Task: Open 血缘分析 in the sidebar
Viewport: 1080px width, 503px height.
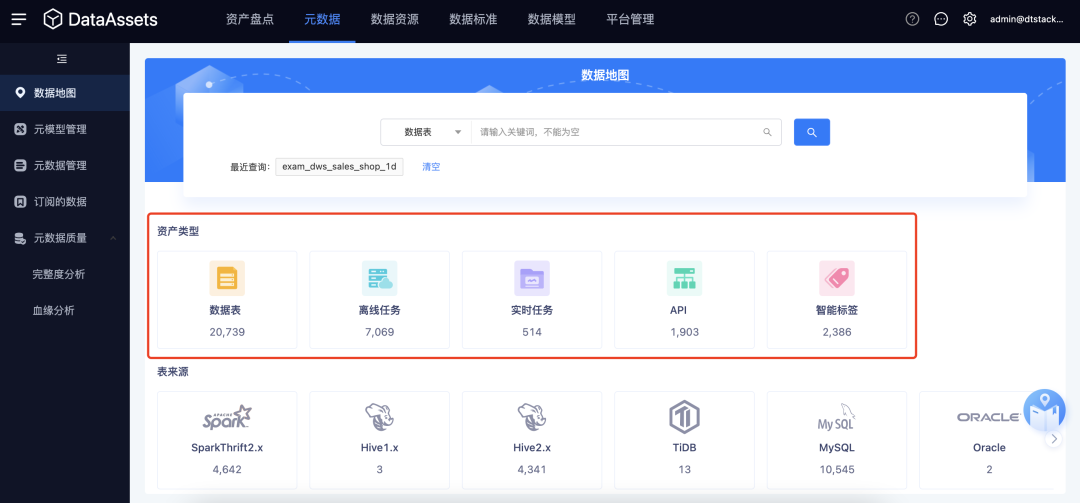Action: coord(53,310)
